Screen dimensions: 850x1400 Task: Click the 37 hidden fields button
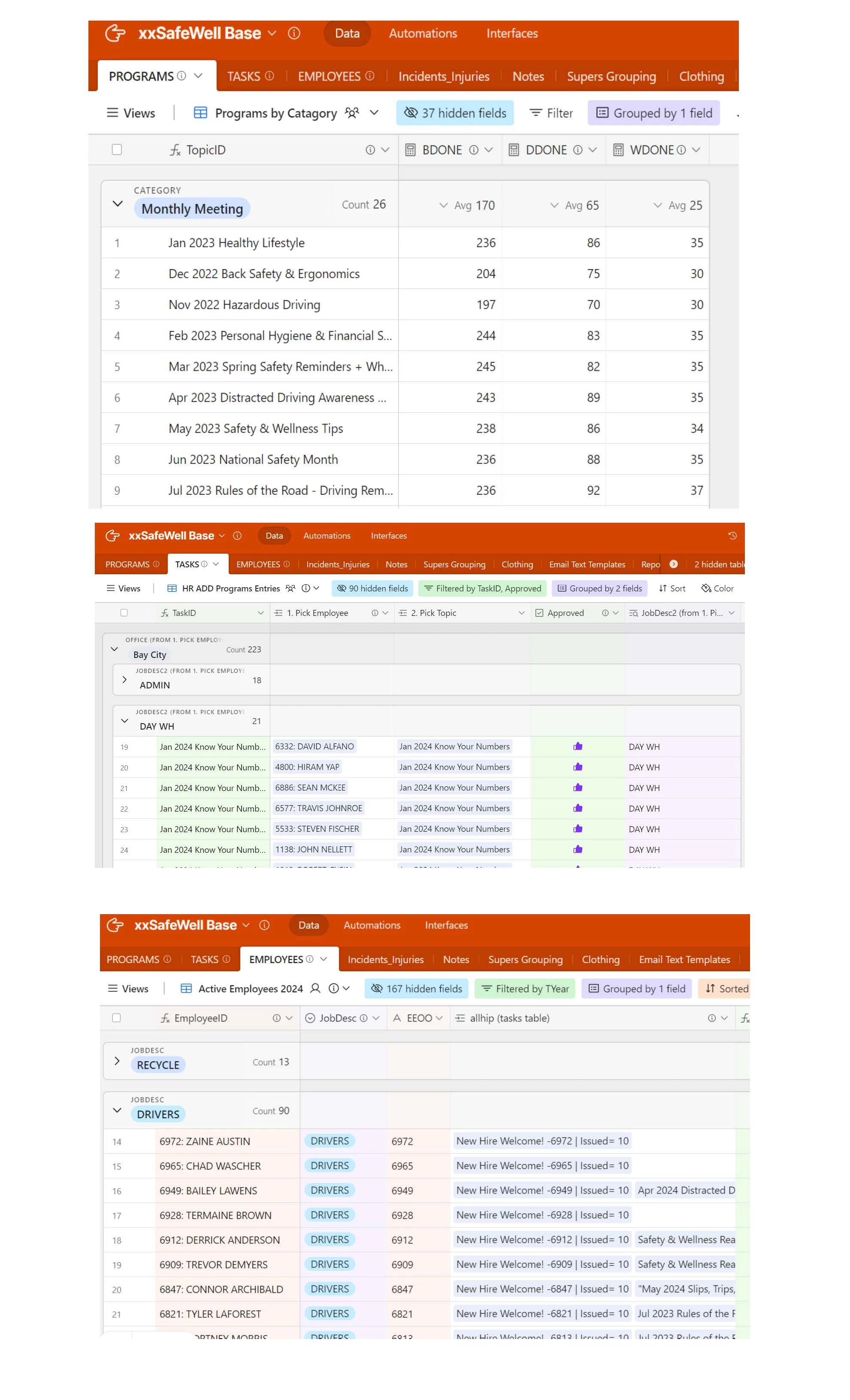pos(454,113)
